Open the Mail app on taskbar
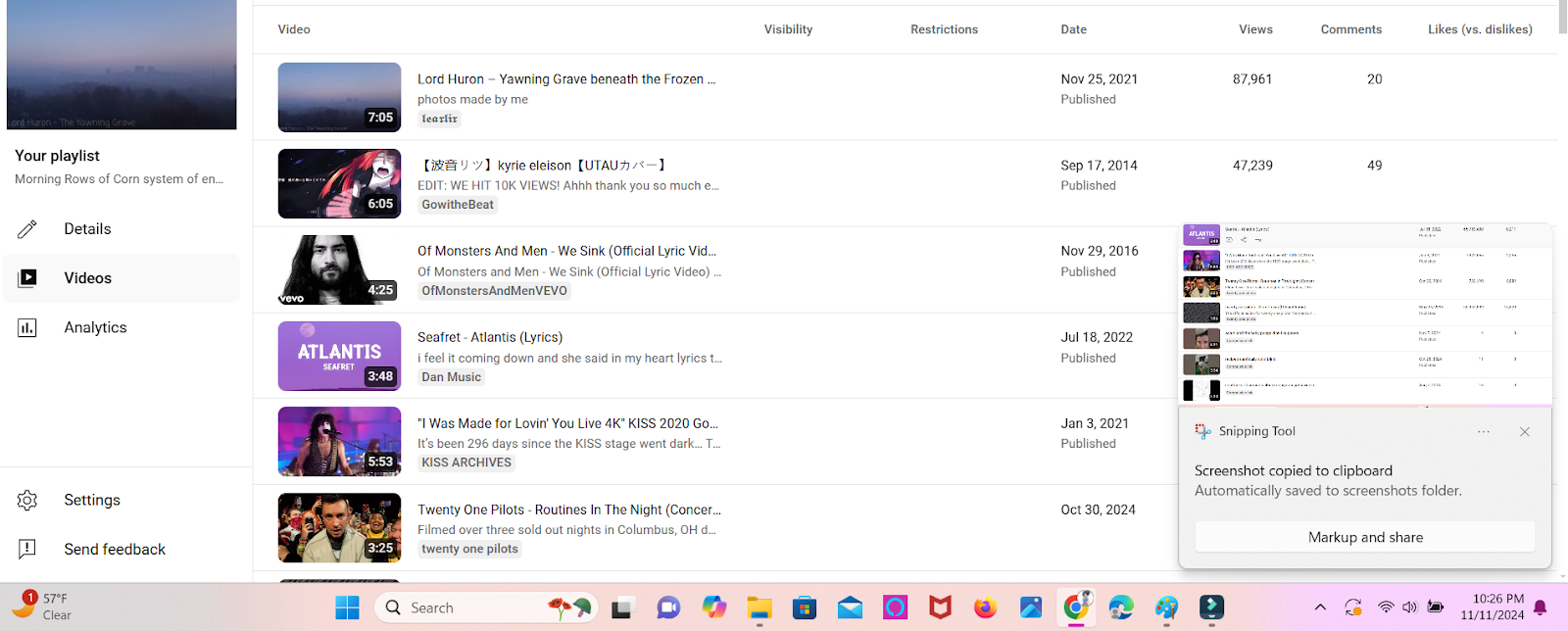 (850, 607)
